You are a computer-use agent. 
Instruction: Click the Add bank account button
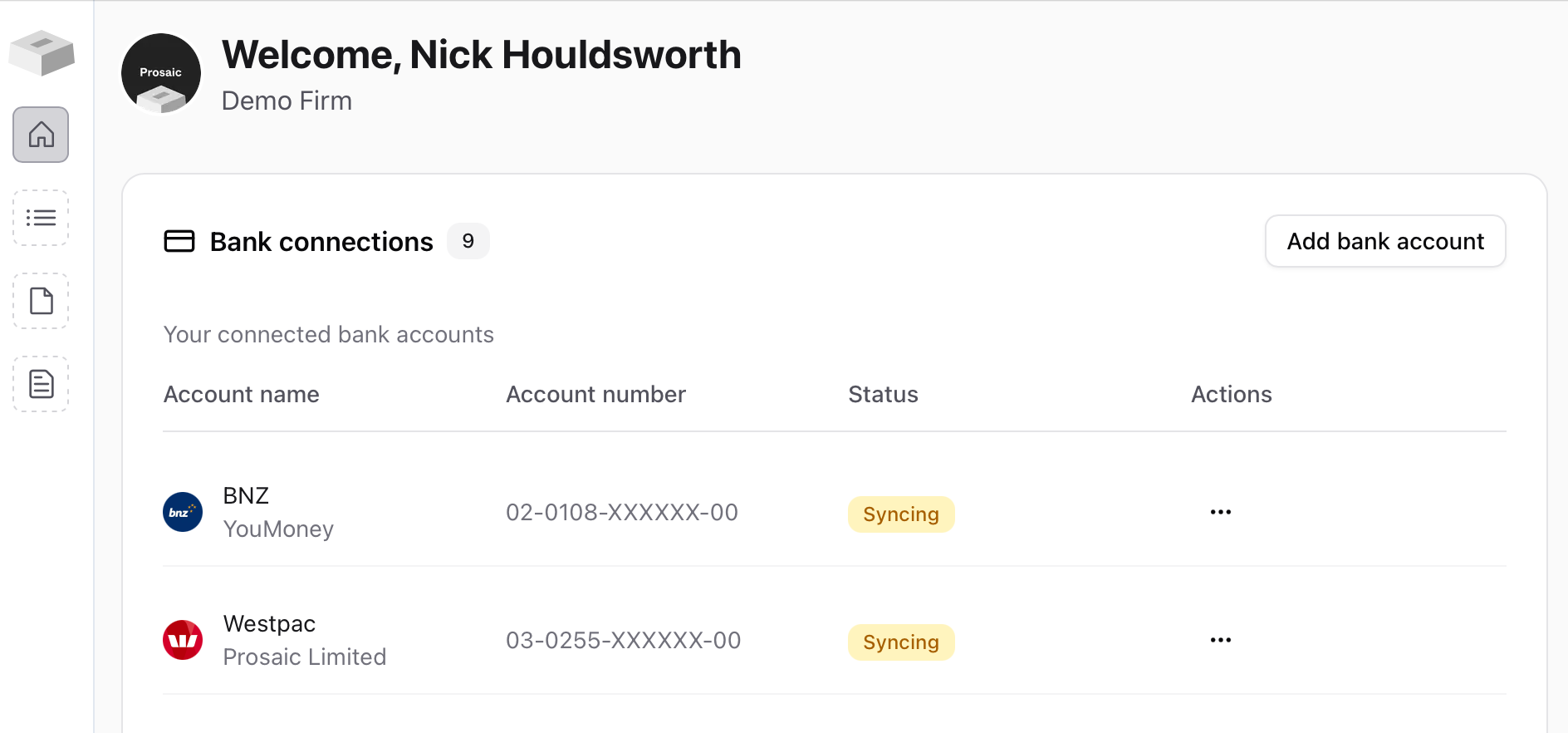coord(1385,241)
